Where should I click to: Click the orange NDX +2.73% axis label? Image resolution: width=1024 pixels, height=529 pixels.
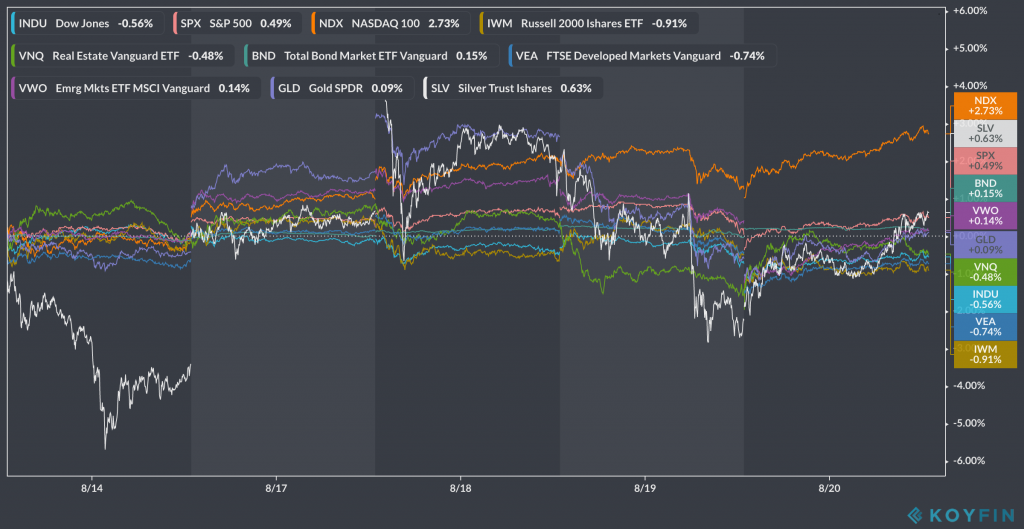pyautogui.click(x=984, y=106)
